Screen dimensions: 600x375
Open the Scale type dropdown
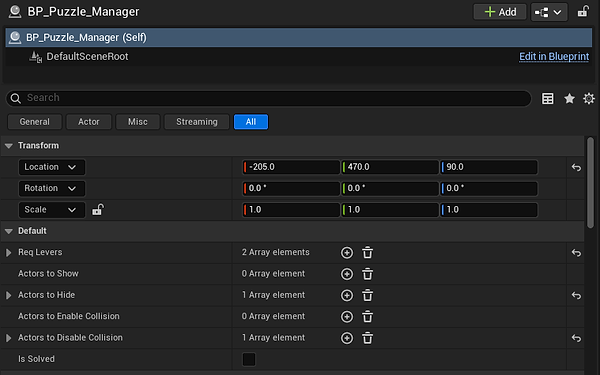[51, 210]
